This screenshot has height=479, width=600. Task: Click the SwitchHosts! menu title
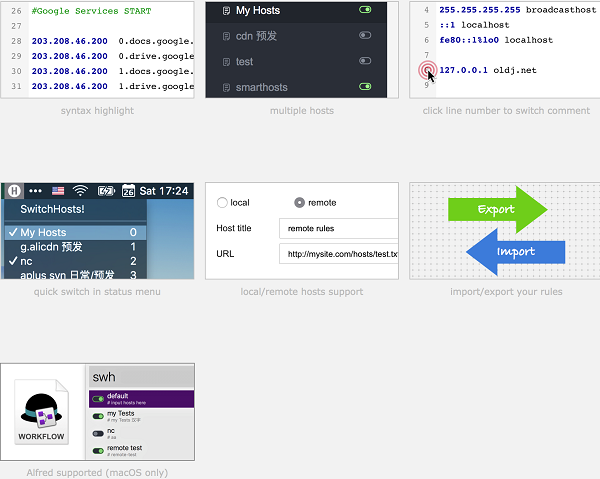(x=52, y=209)
